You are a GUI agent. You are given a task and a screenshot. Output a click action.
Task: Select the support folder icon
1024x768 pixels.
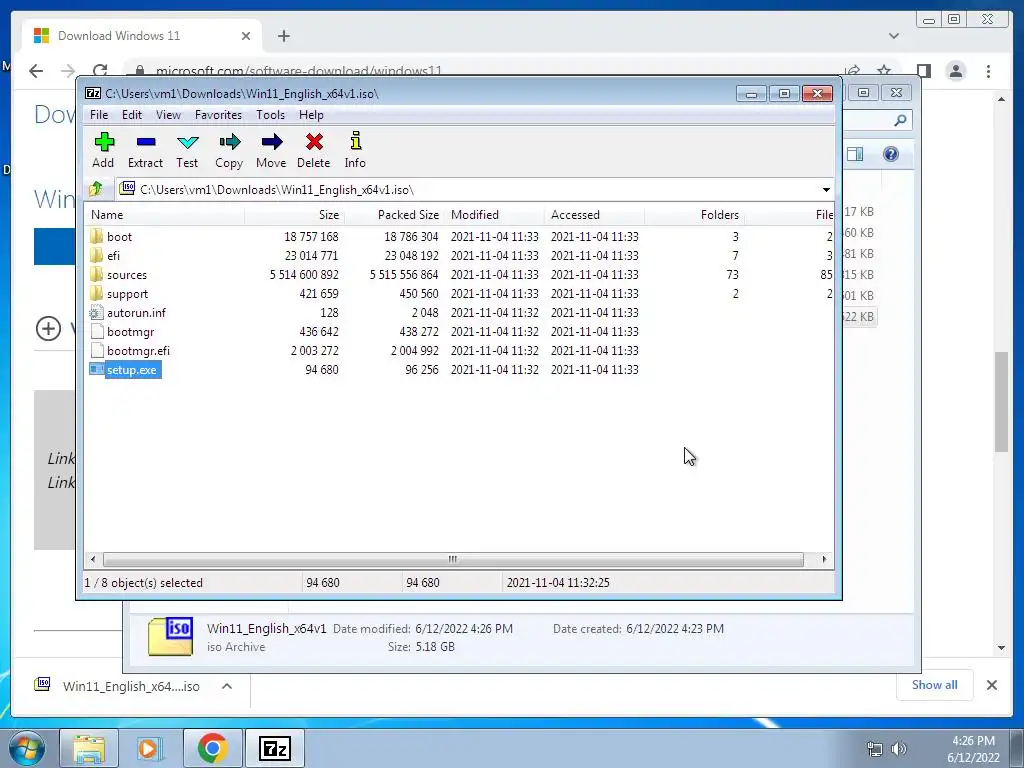tap(97, 293)
